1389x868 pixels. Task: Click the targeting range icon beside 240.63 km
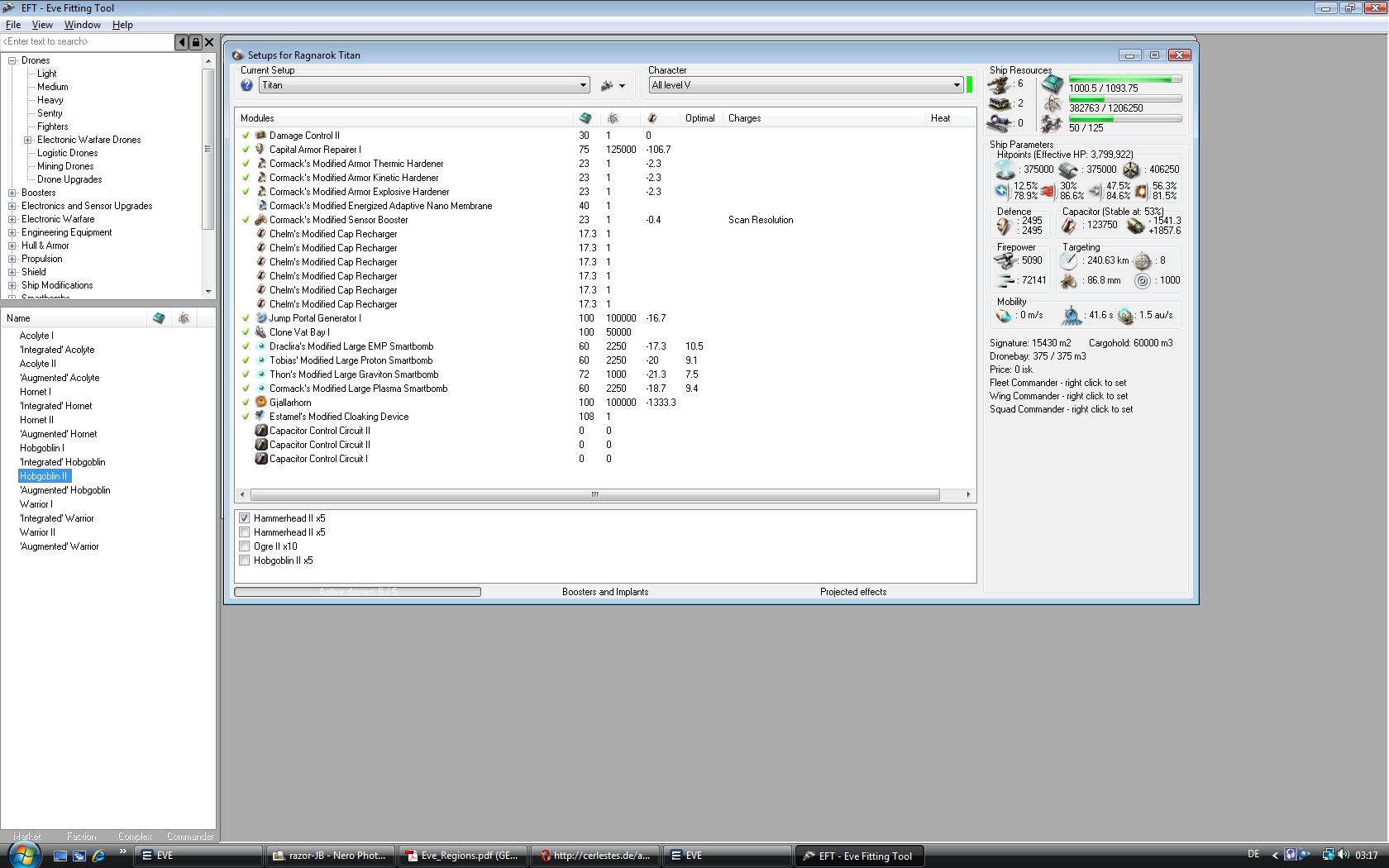click(x=1069, y=260)
